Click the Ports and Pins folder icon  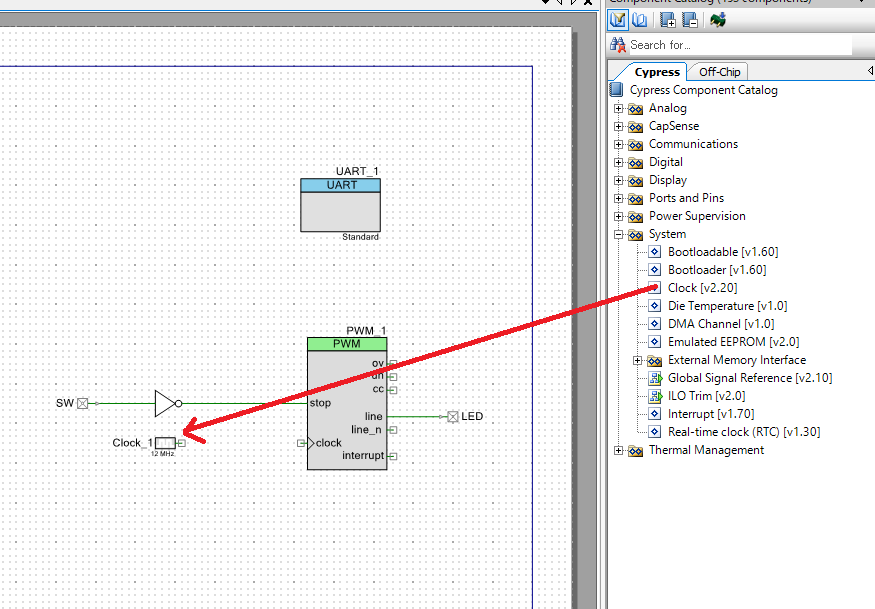pos(635,199)
